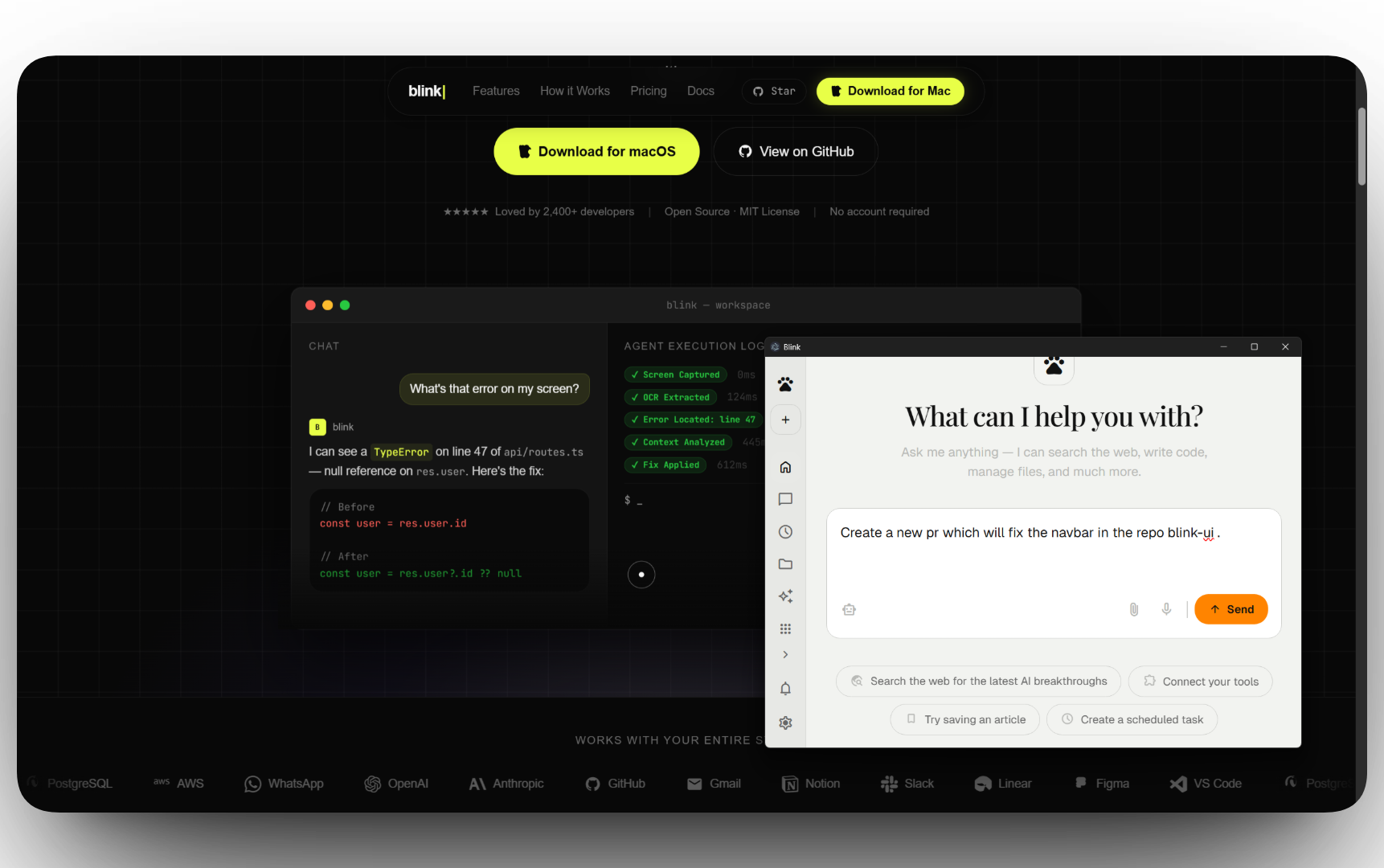
Task: Open the Home icon in Blink sidebar
Action: pos(785,467)
